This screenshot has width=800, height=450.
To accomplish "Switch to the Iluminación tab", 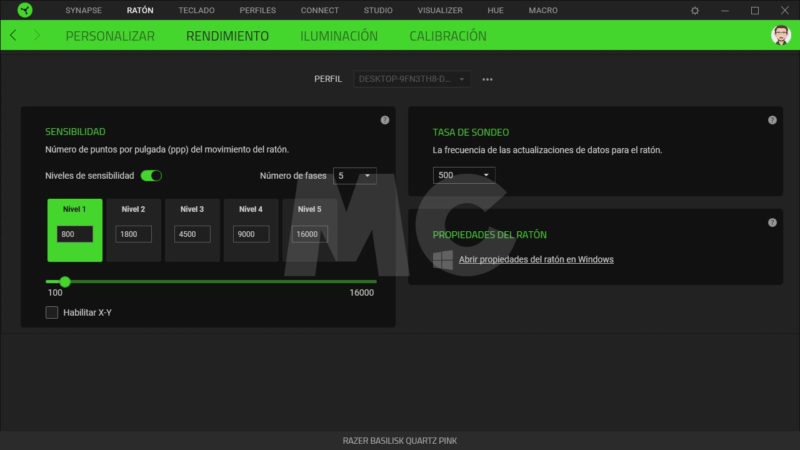I will pos(339,36).
